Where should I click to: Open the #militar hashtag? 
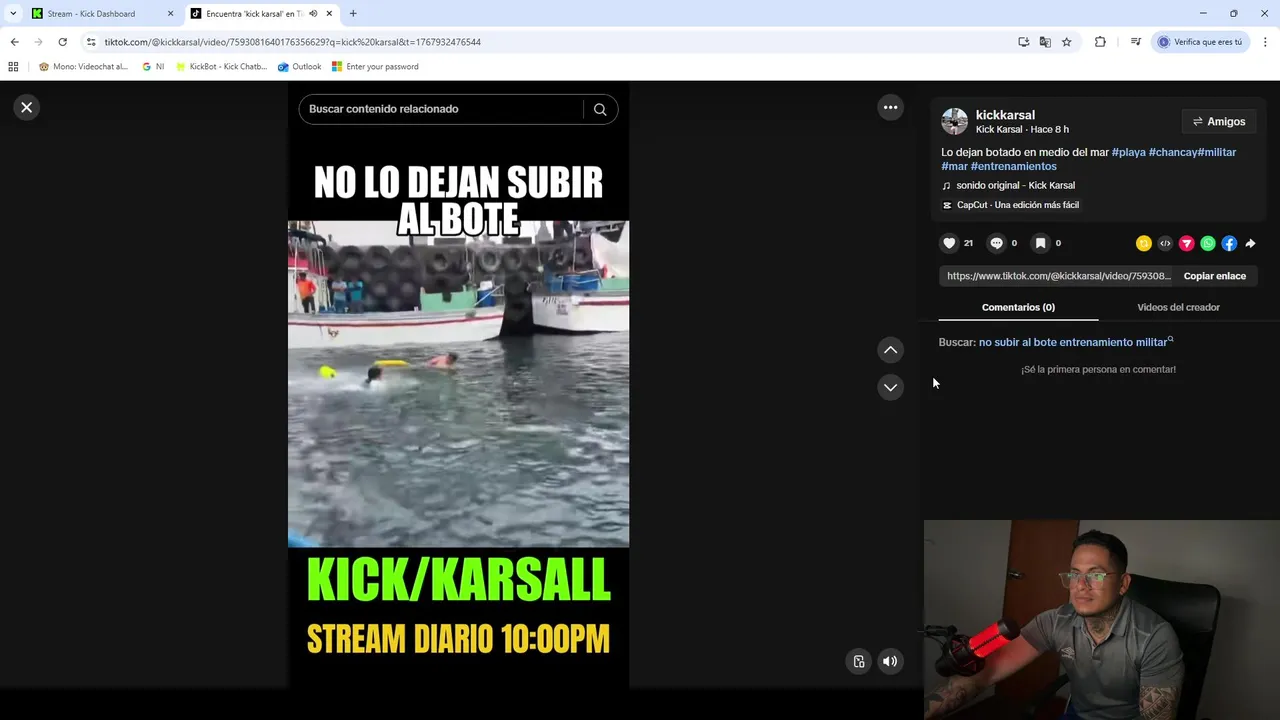1216,152
